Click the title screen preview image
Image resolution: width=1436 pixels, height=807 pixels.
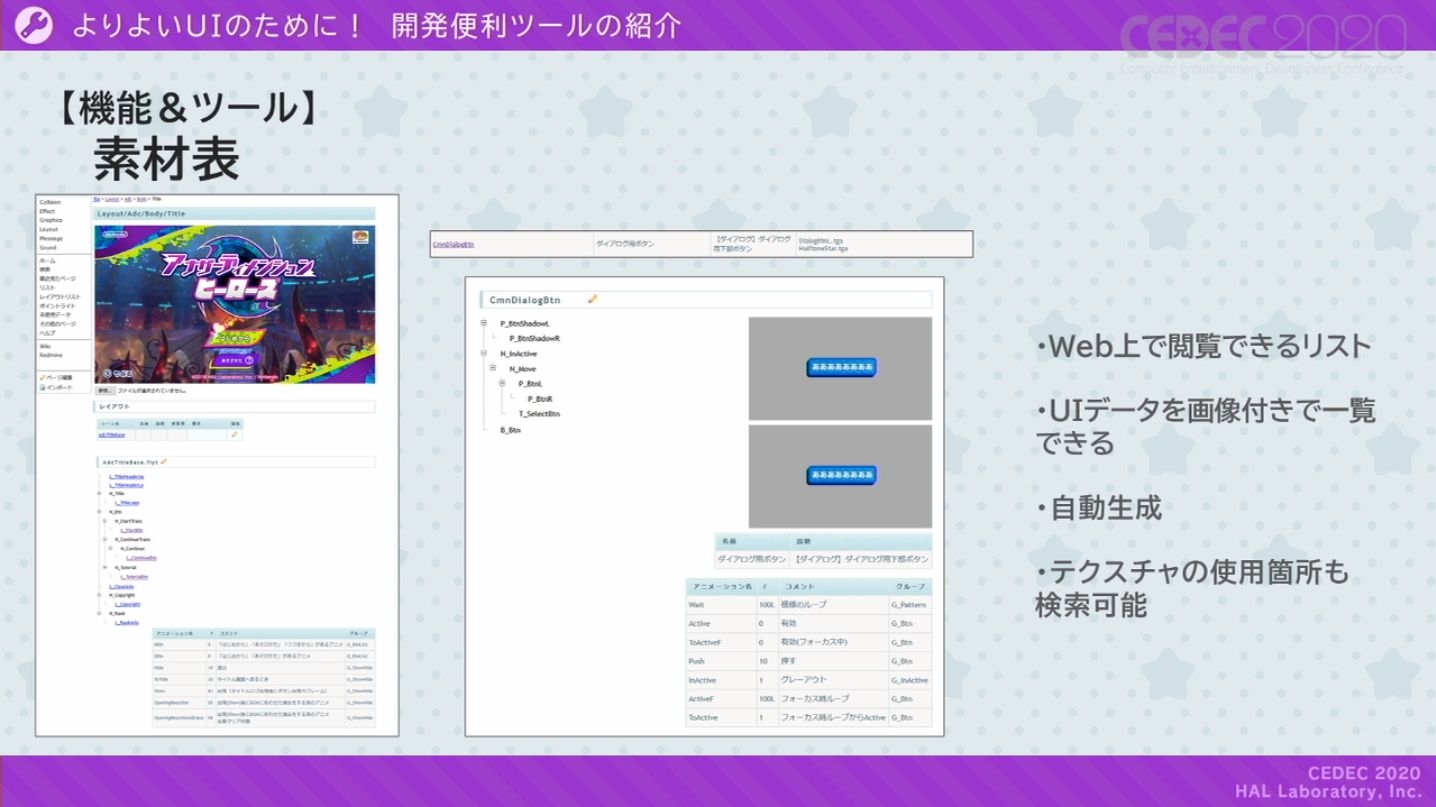click(x=235, y=304)
